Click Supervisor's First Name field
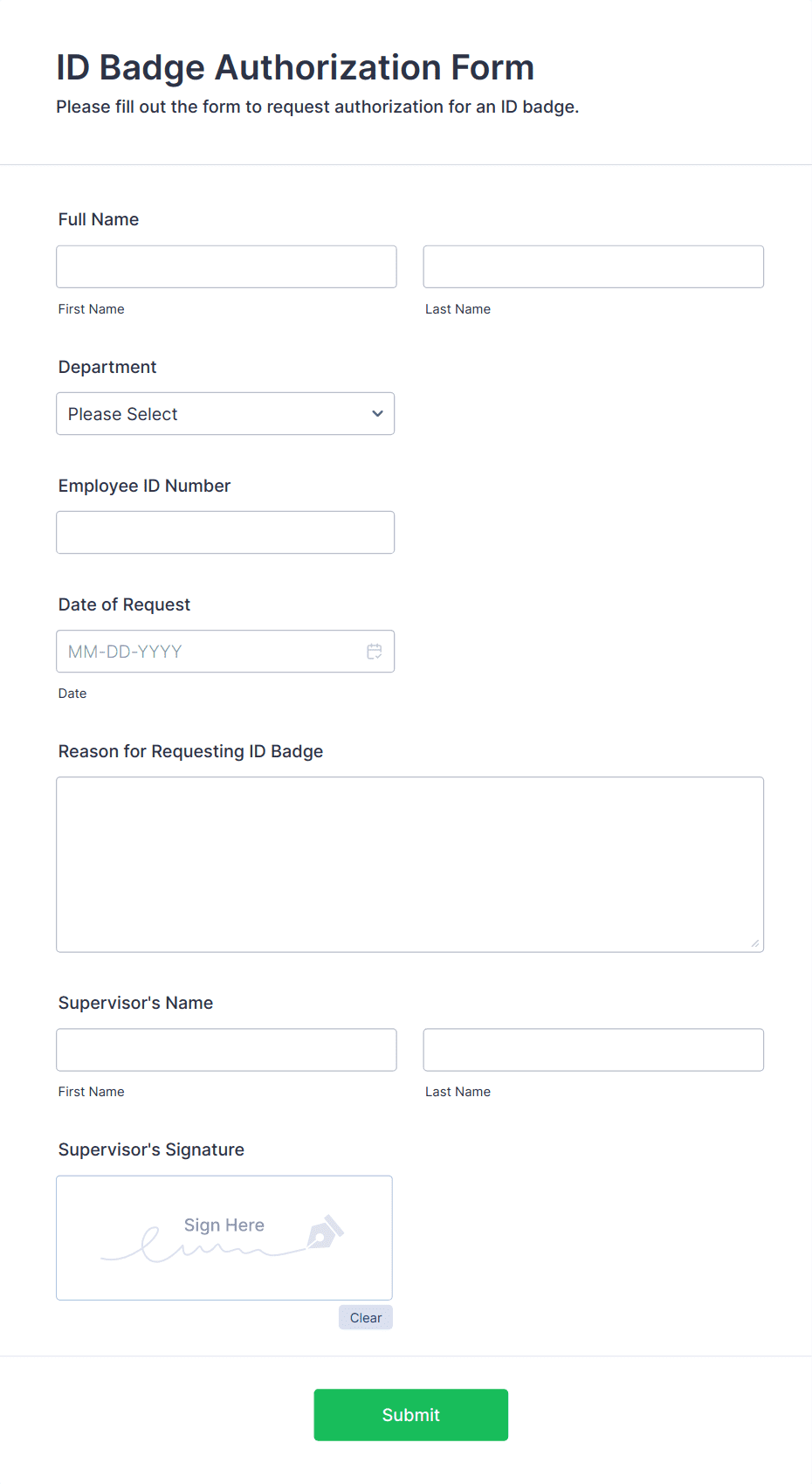Viewport: 812px width, 1484px height. pyautogui.click(x=225, y=1049)
